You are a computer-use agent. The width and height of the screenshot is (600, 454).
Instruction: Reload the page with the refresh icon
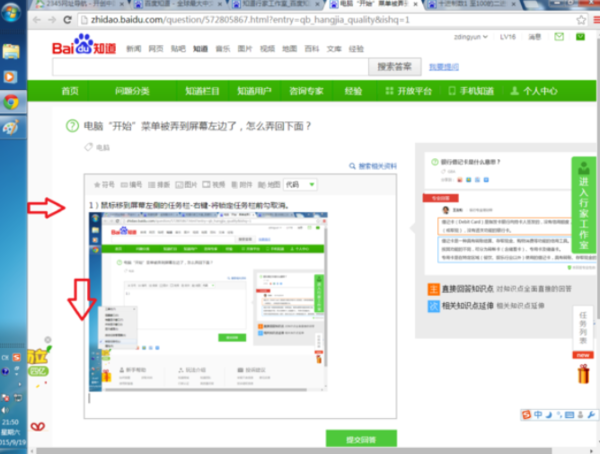[68, 20]
